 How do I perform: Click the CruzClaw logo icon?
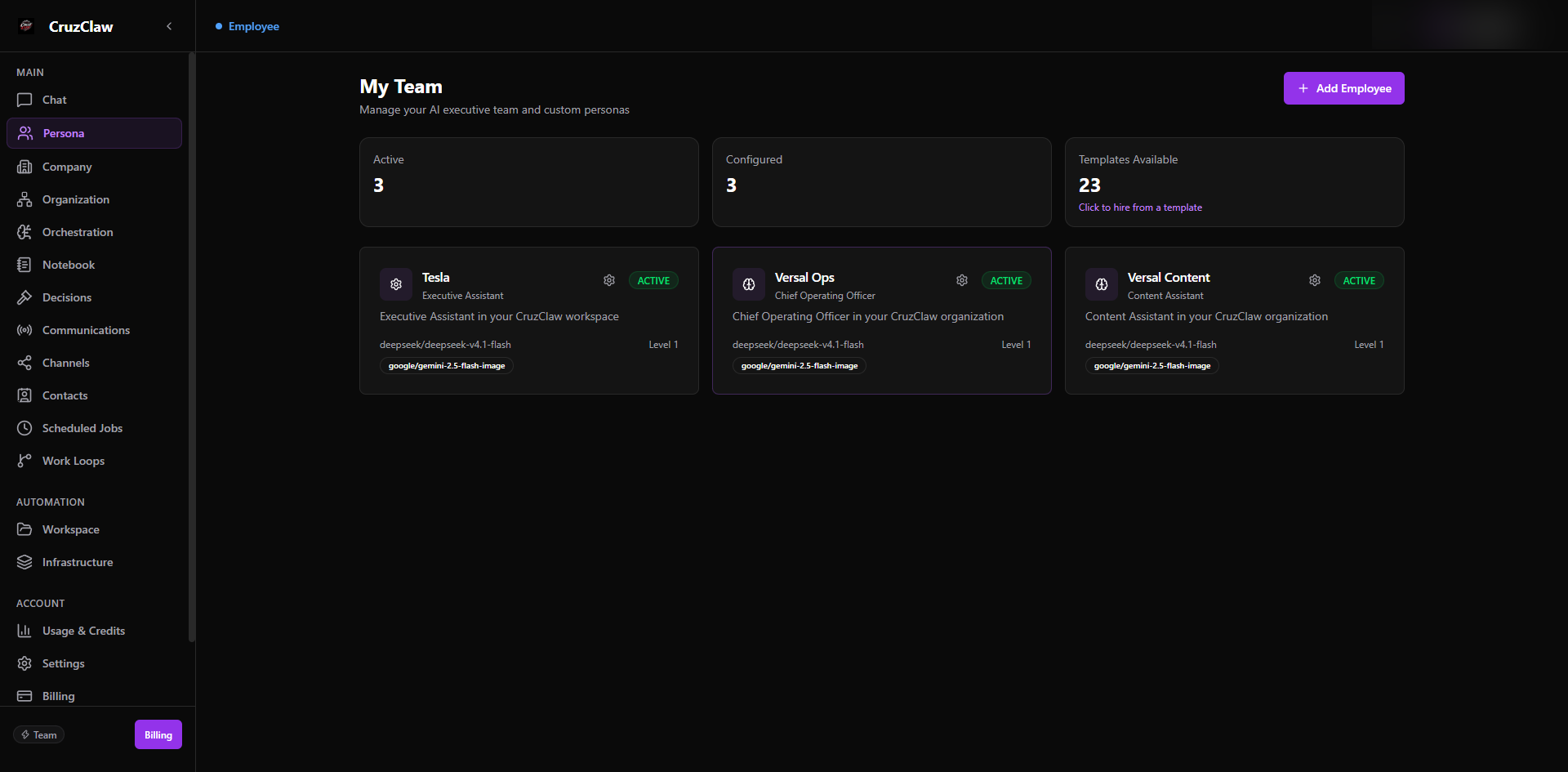tap(26, 26)
